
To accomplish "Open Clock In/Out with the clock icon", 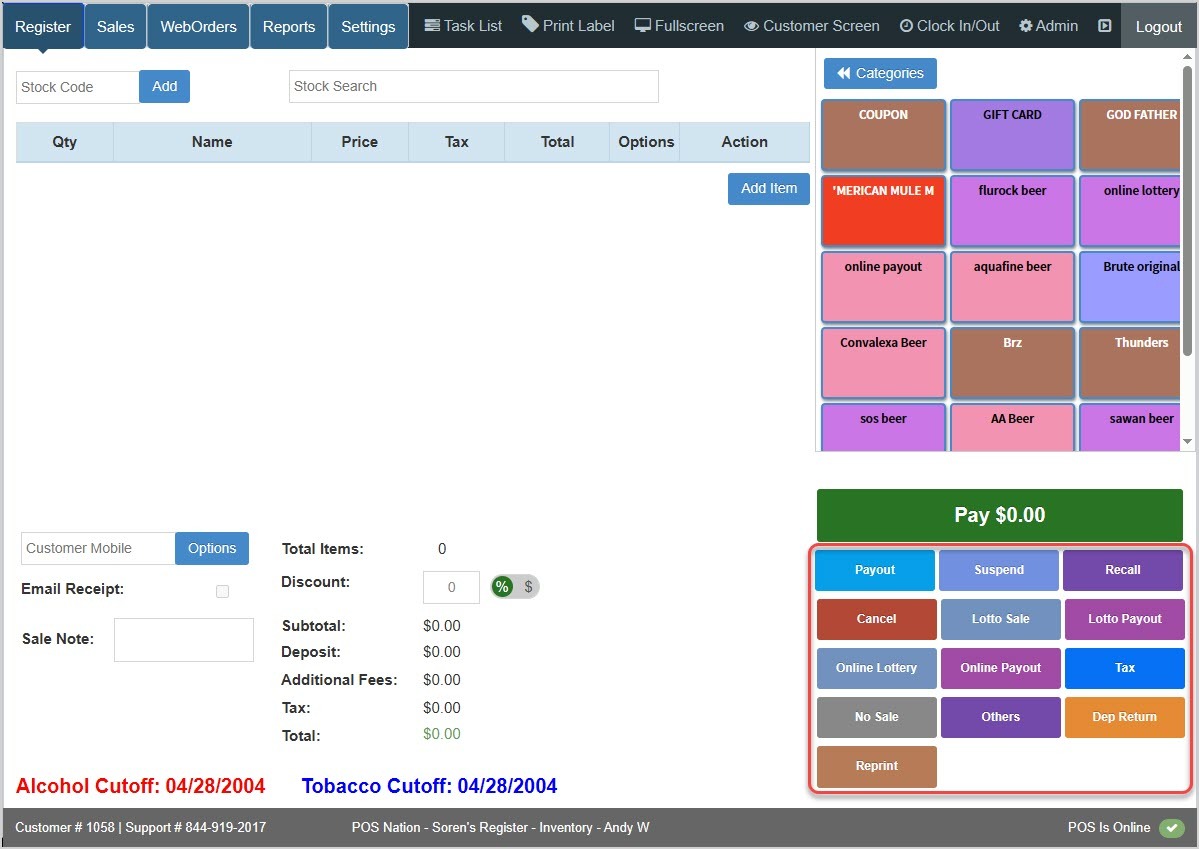I will pos(905,25).
